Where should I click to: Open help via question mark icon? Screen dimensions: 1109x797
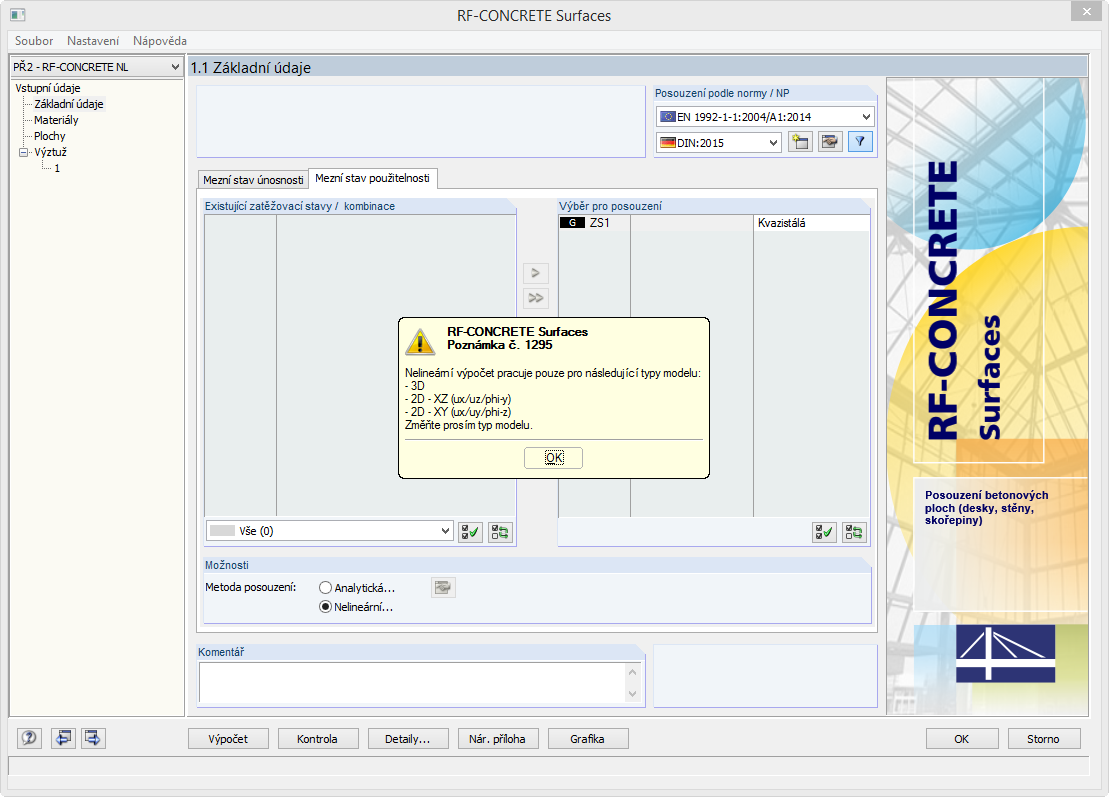point(29,738)
